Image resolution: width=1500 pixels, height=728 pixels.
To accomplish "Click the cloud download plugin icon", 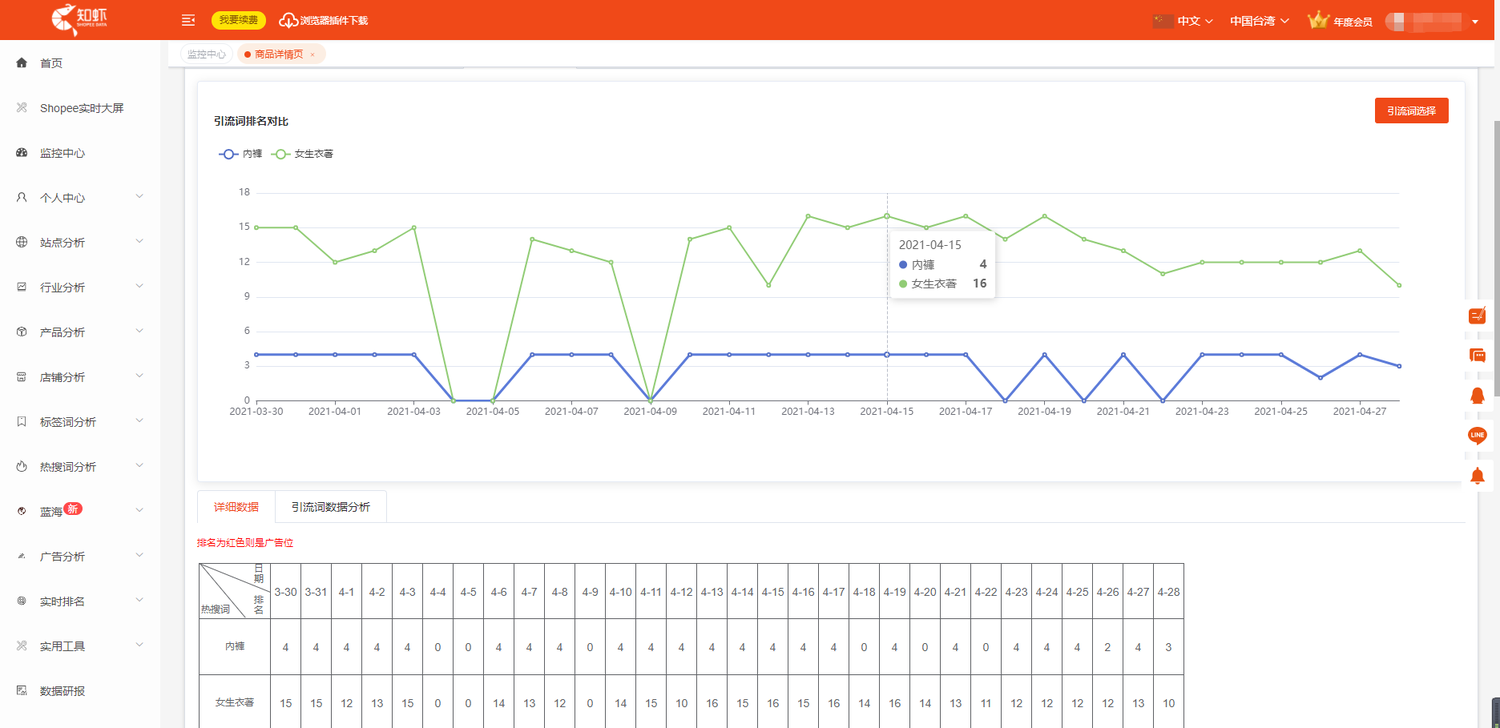I will click(x=288, y=20).
